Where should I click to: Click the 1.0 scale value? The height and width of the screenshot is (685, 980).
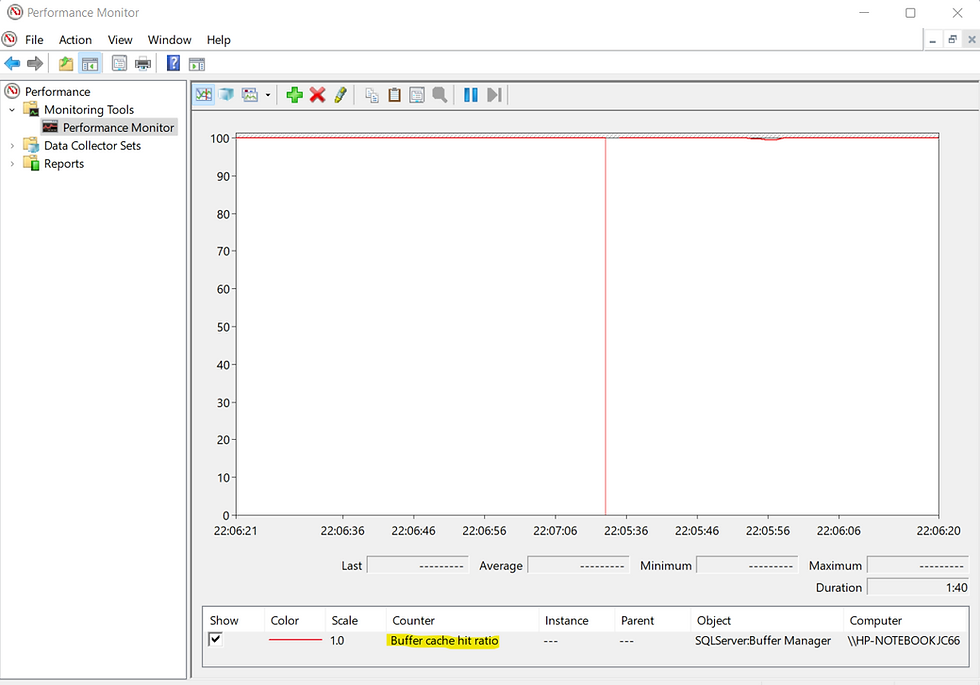coord(337,641)
